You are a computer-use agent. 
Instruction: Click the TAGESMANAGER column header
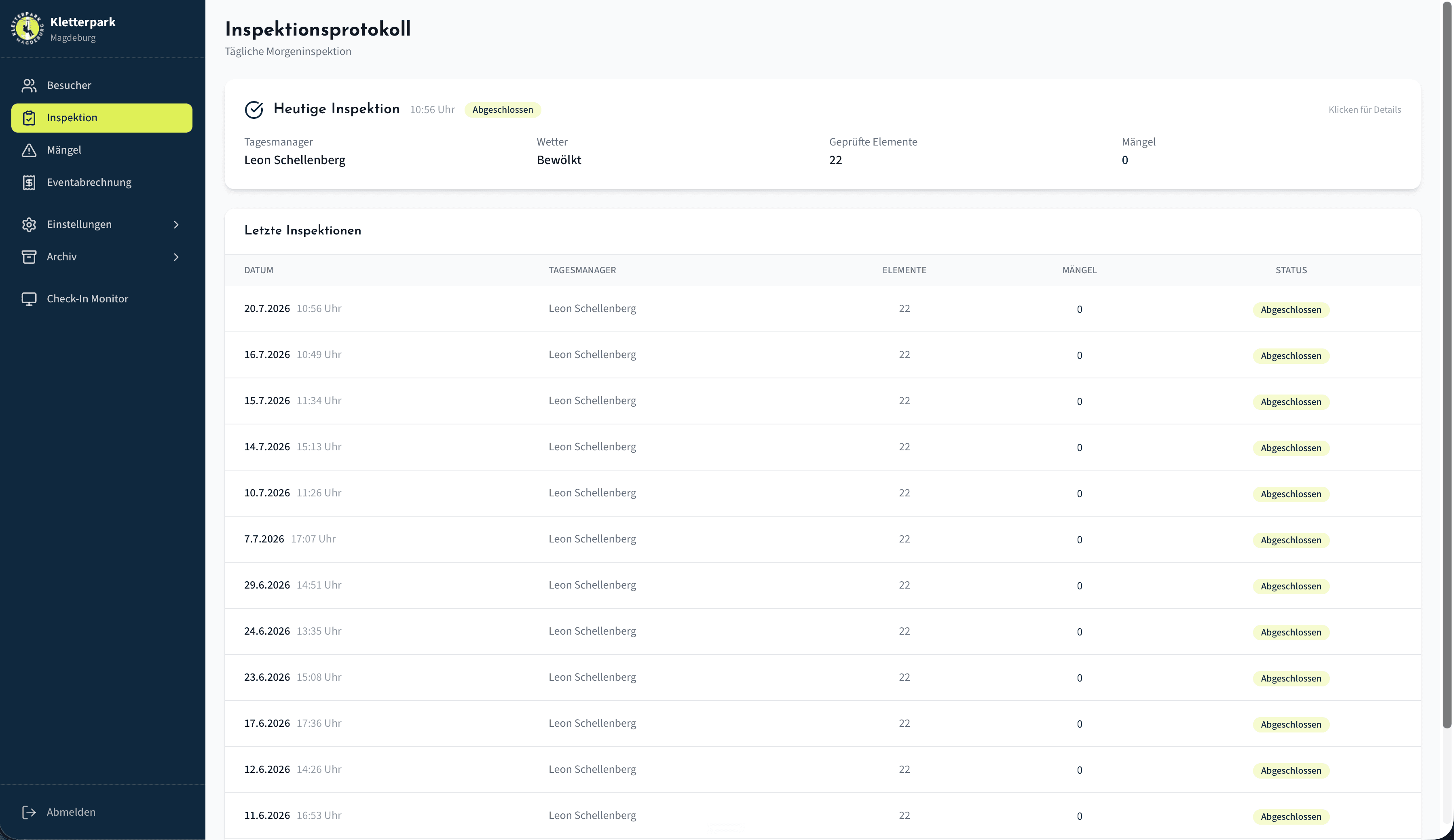click(x=582, y=270)
